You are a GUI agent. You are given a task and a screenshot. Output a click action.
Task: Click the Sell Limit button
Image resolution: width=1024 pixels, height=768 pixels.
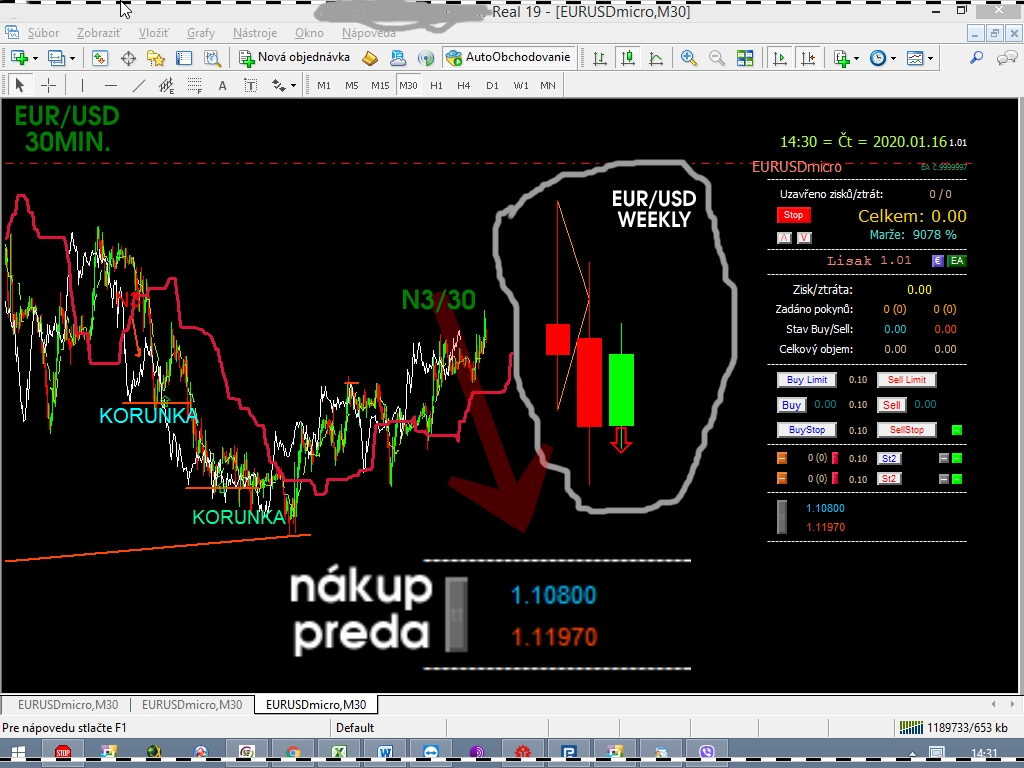pyautogui.click(x=906, y=379)
